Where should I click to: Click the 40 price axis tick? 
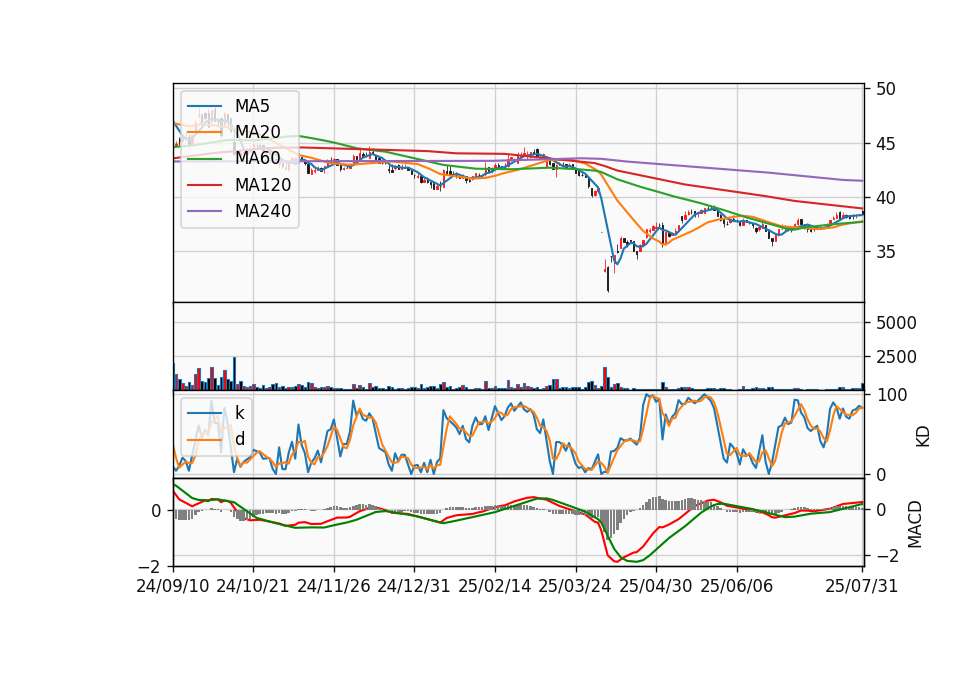tap(885, 198)
